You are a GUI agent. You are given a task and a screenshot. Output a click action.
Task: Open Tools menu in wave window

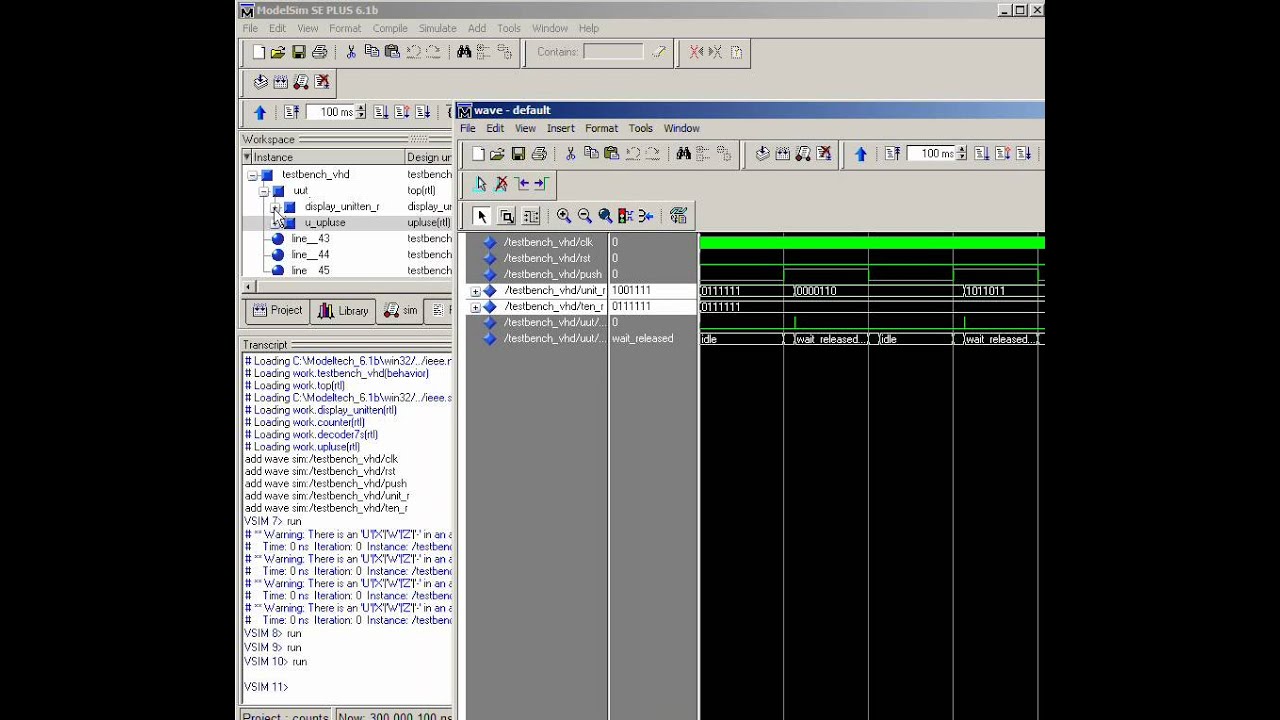pyautogui.click(x=640, y=128)
